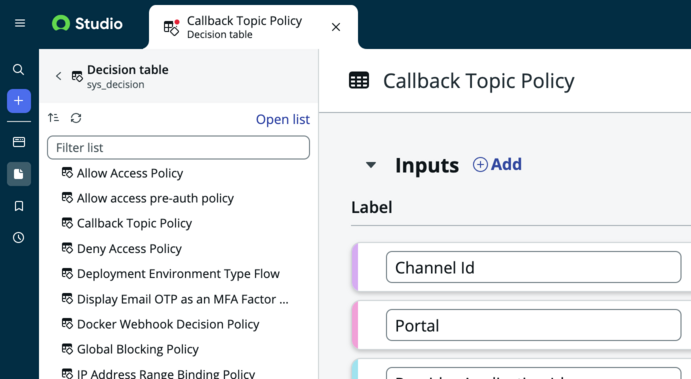Click the sort order icon above filter
Screen dimensions: 691x379
[53, 118]
